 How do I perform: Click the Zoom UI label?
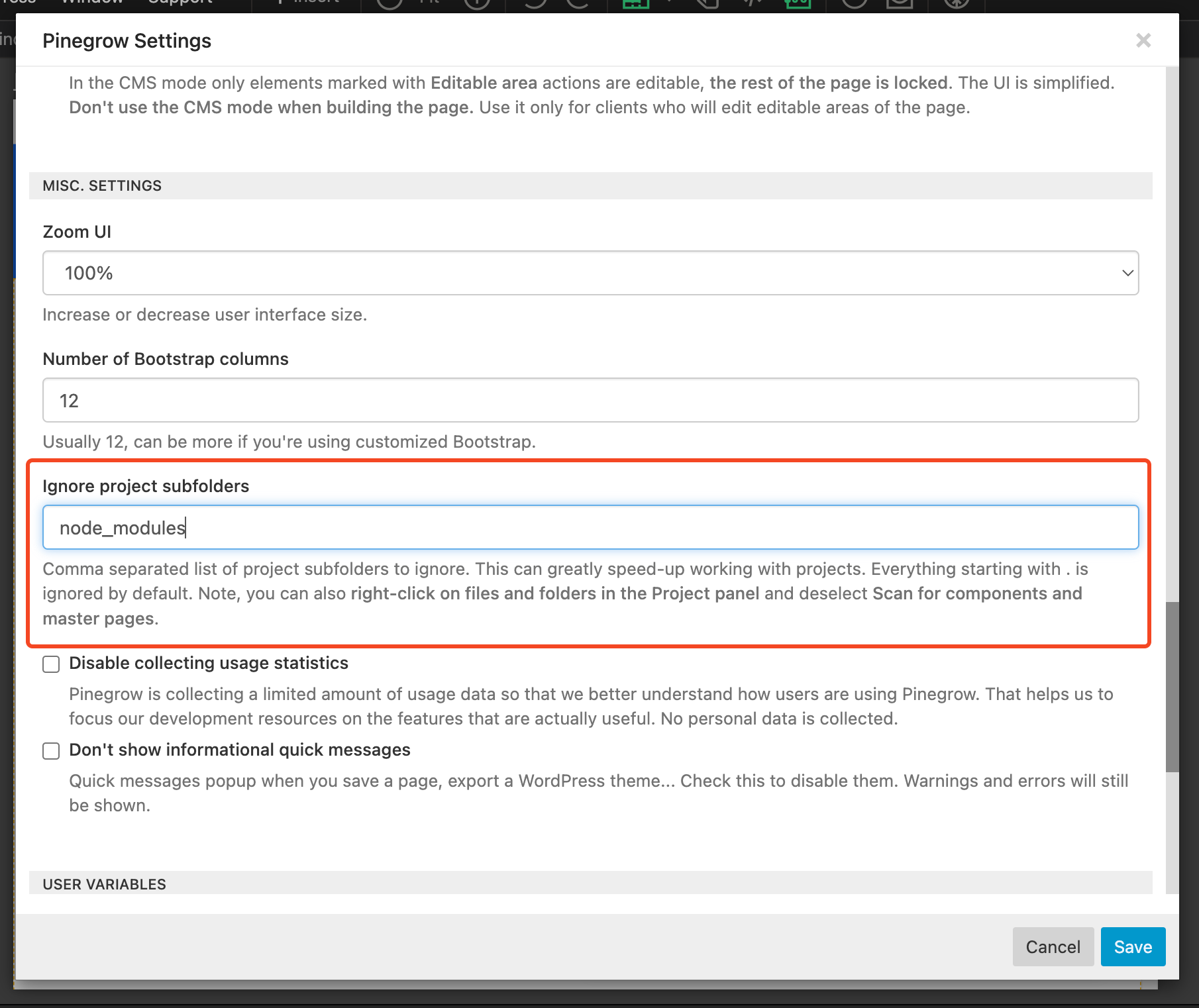click(77, 232)
